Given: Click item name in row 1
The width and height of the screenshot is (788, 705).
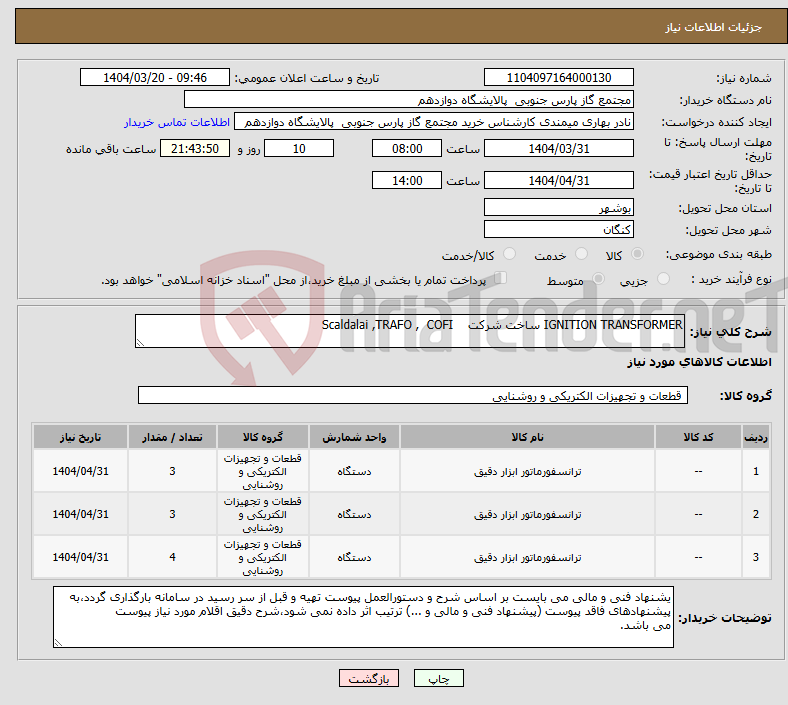Looking at the screenshot, I should pos(527,471).
